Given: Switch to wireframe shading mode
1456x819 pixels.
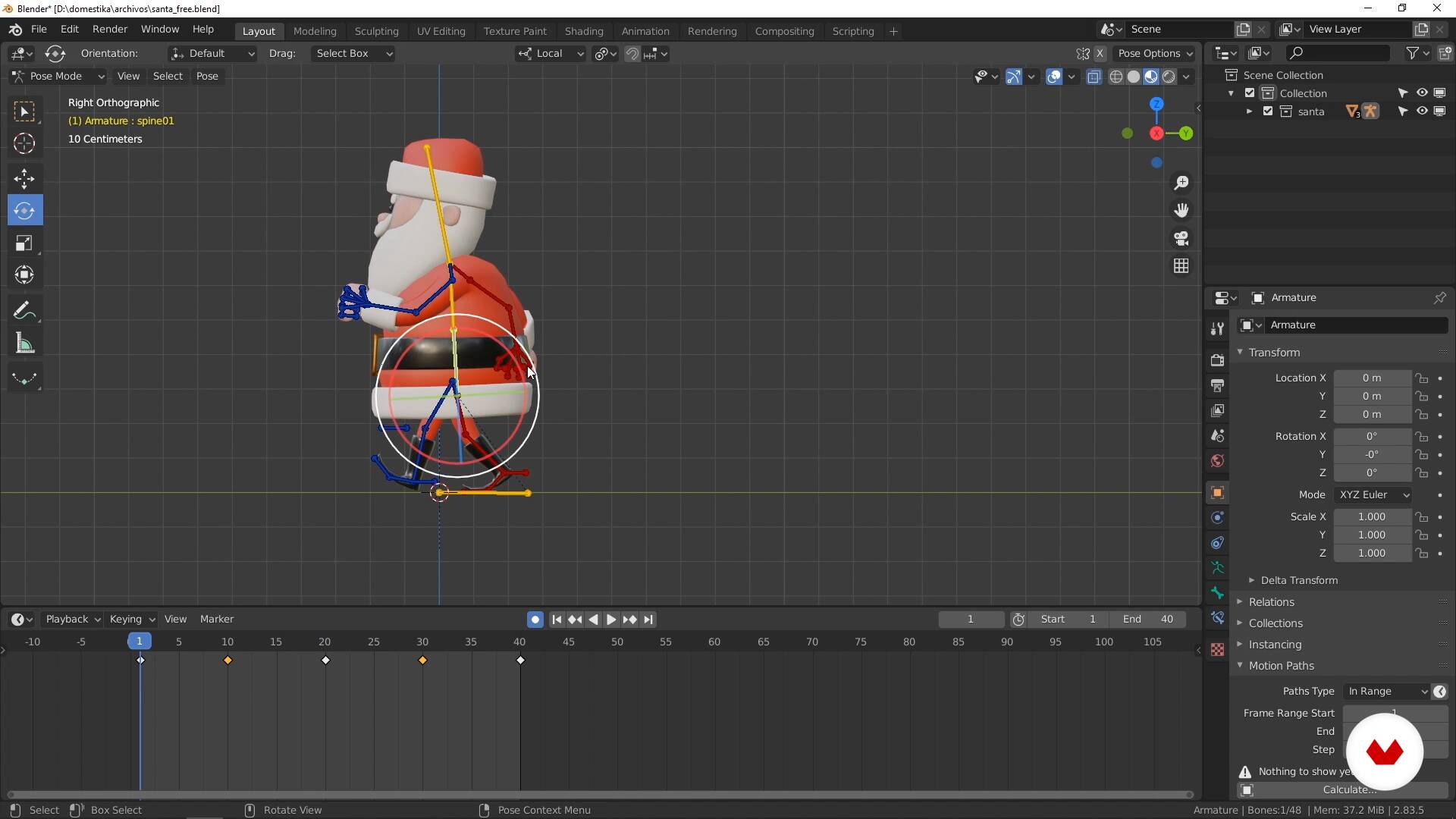Looking at the screenshot, I should tap(1116, 77).
